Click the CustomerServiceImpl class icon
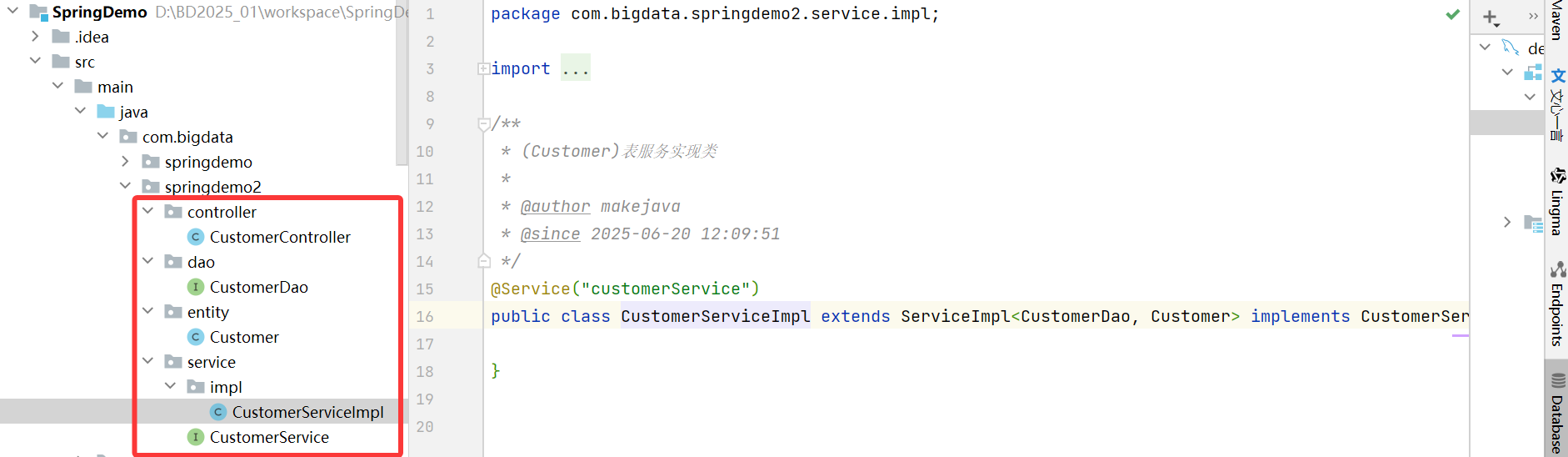This screenshot has height=457, width=1568. [218, 412]
